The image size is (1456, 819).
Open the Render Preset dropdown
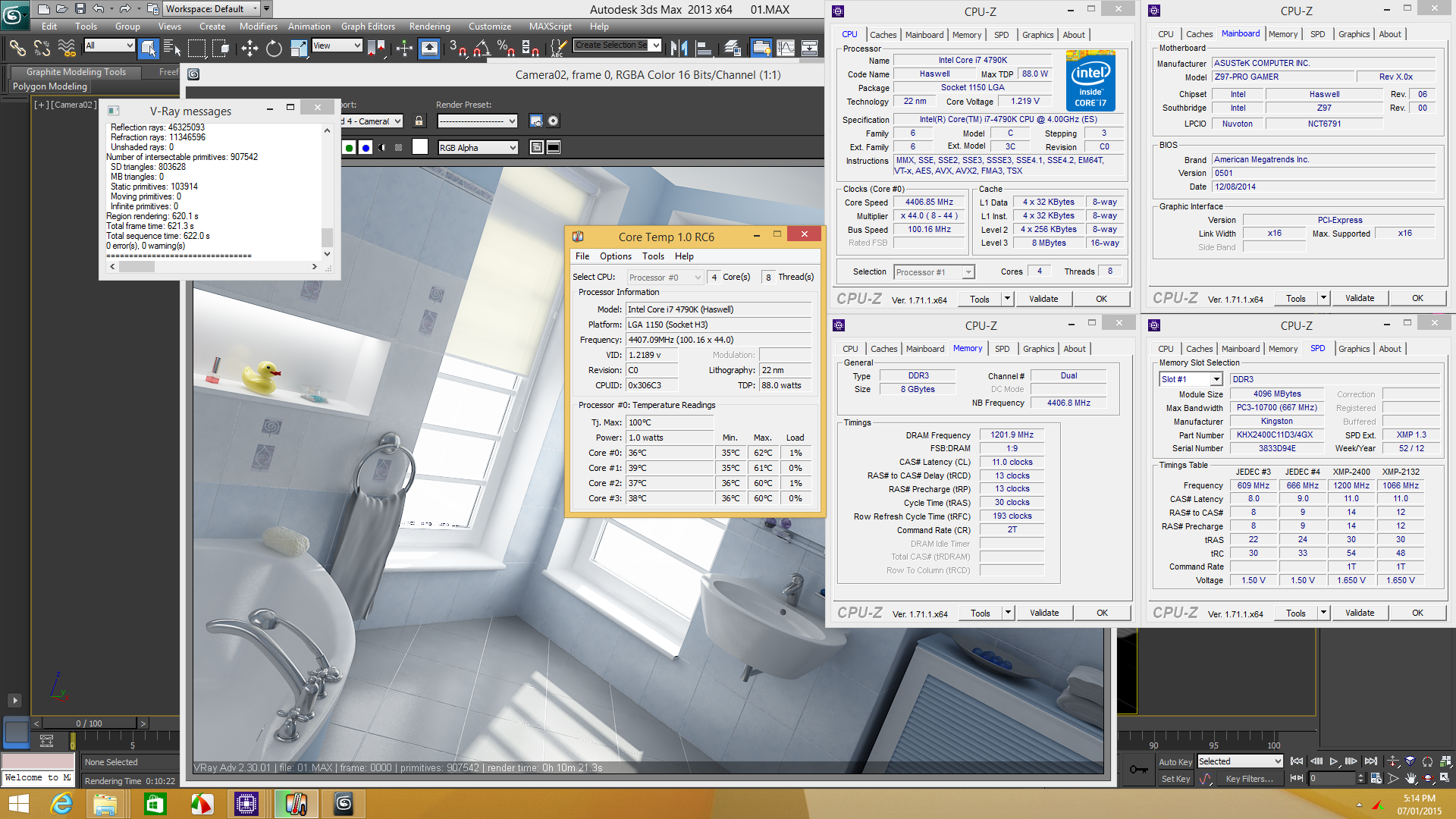click(x=478, y=121)
